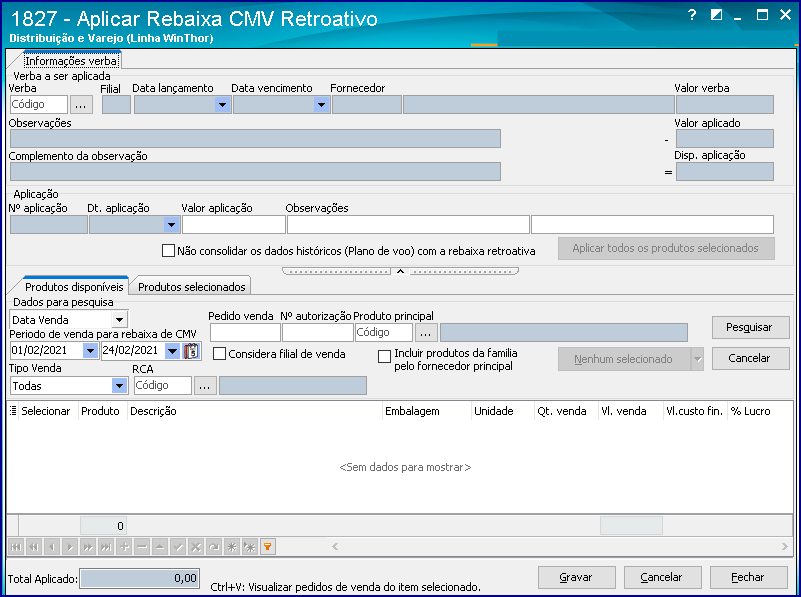801x597 pixels.
Task: Insert record with plus icon
Action: pos(124,547)
